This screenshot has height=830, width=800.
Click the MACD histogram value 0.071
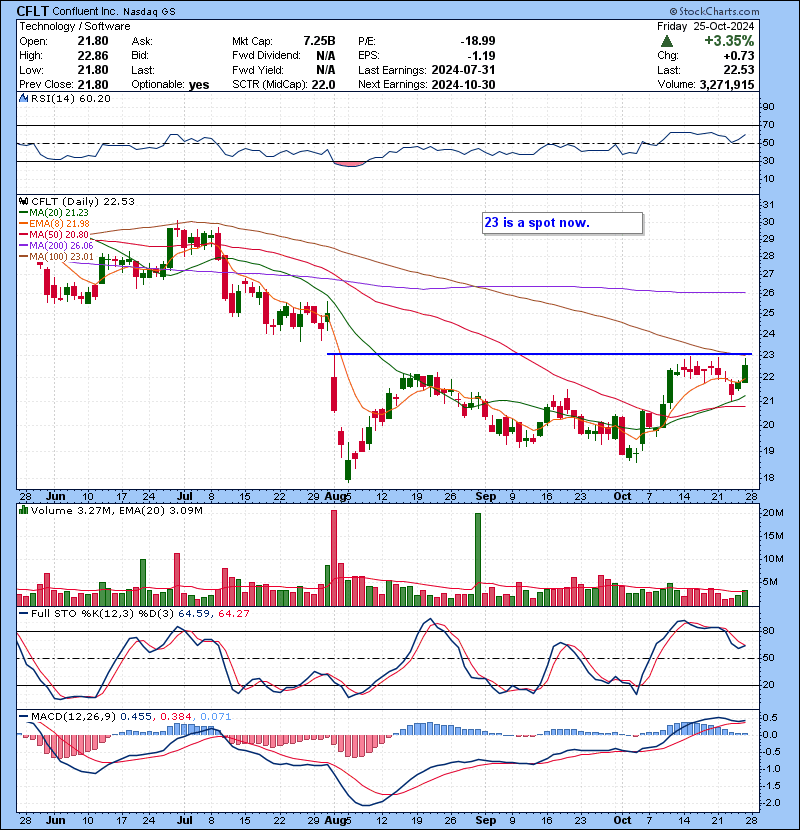point(214,717)
